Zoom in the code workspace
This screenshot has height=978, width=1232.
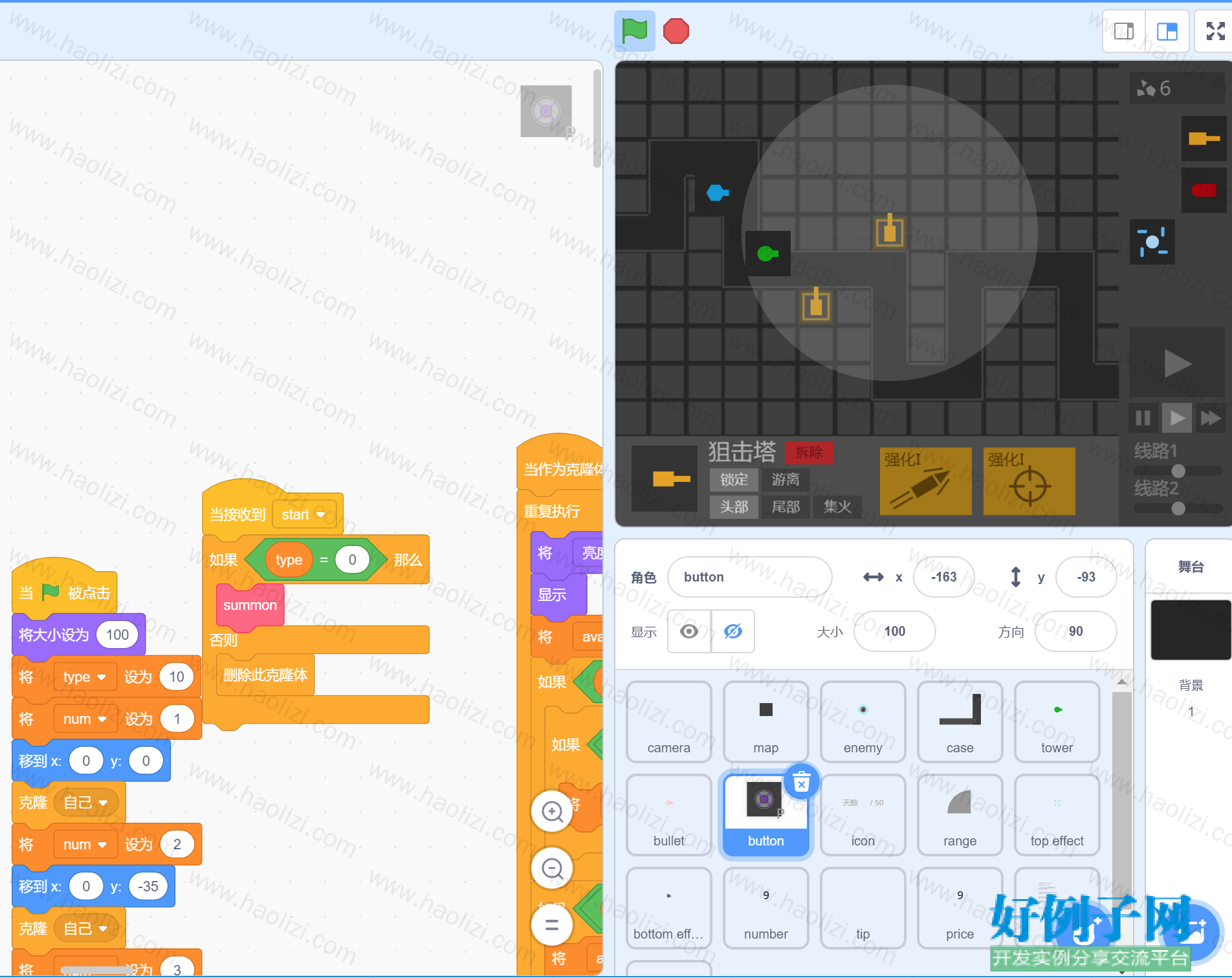(552, 811)
